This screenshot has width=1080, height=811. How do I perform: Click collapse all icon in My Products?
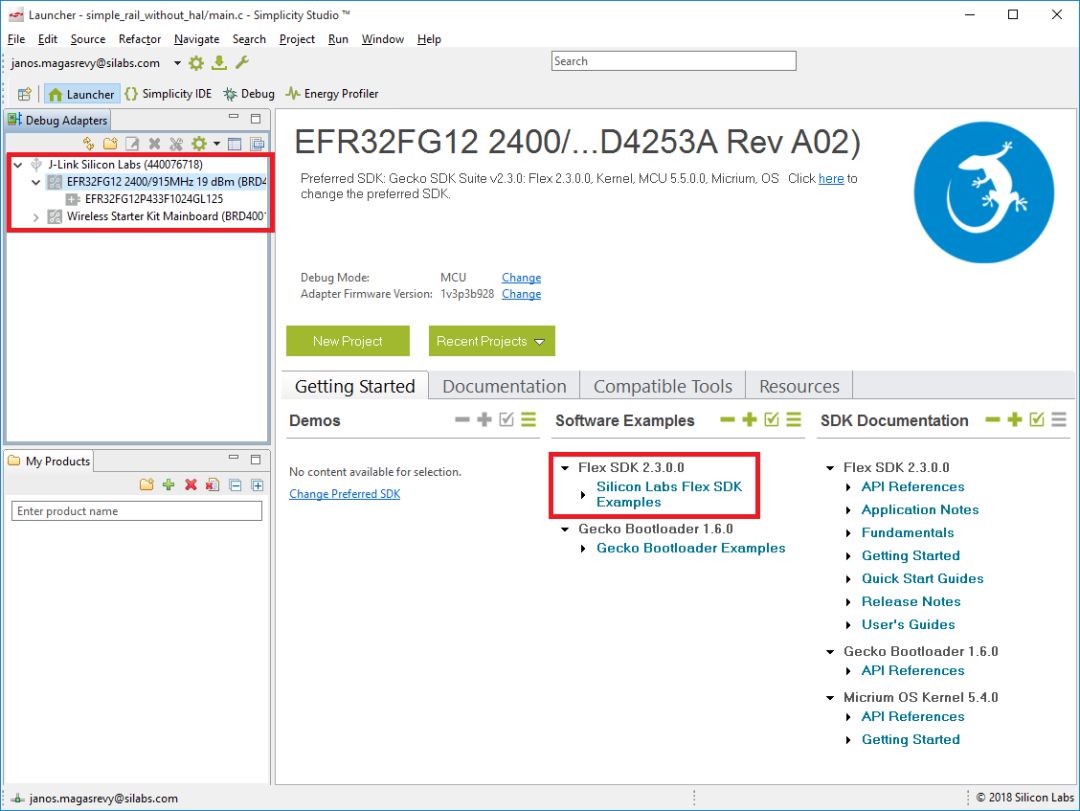click(235, 485)
